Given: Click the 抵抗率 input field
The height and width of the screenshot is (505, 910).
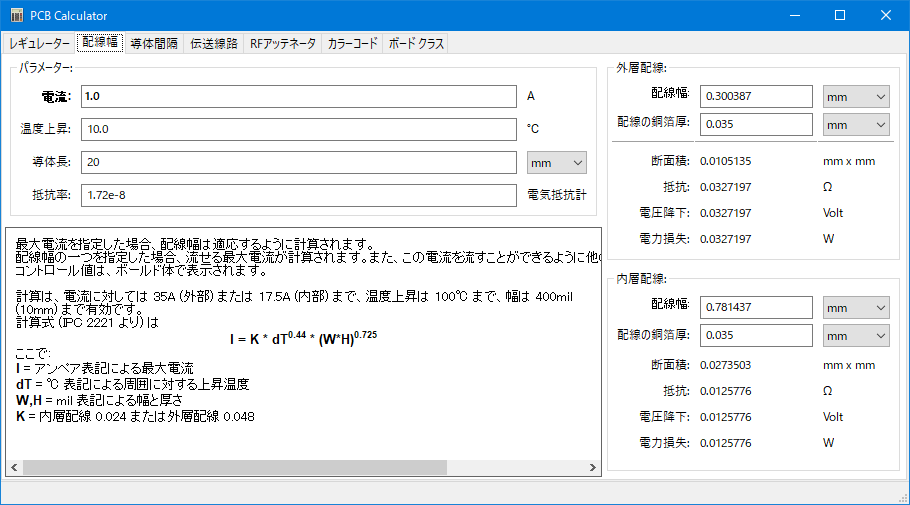Looking at the screenshot, I should 298,195.
